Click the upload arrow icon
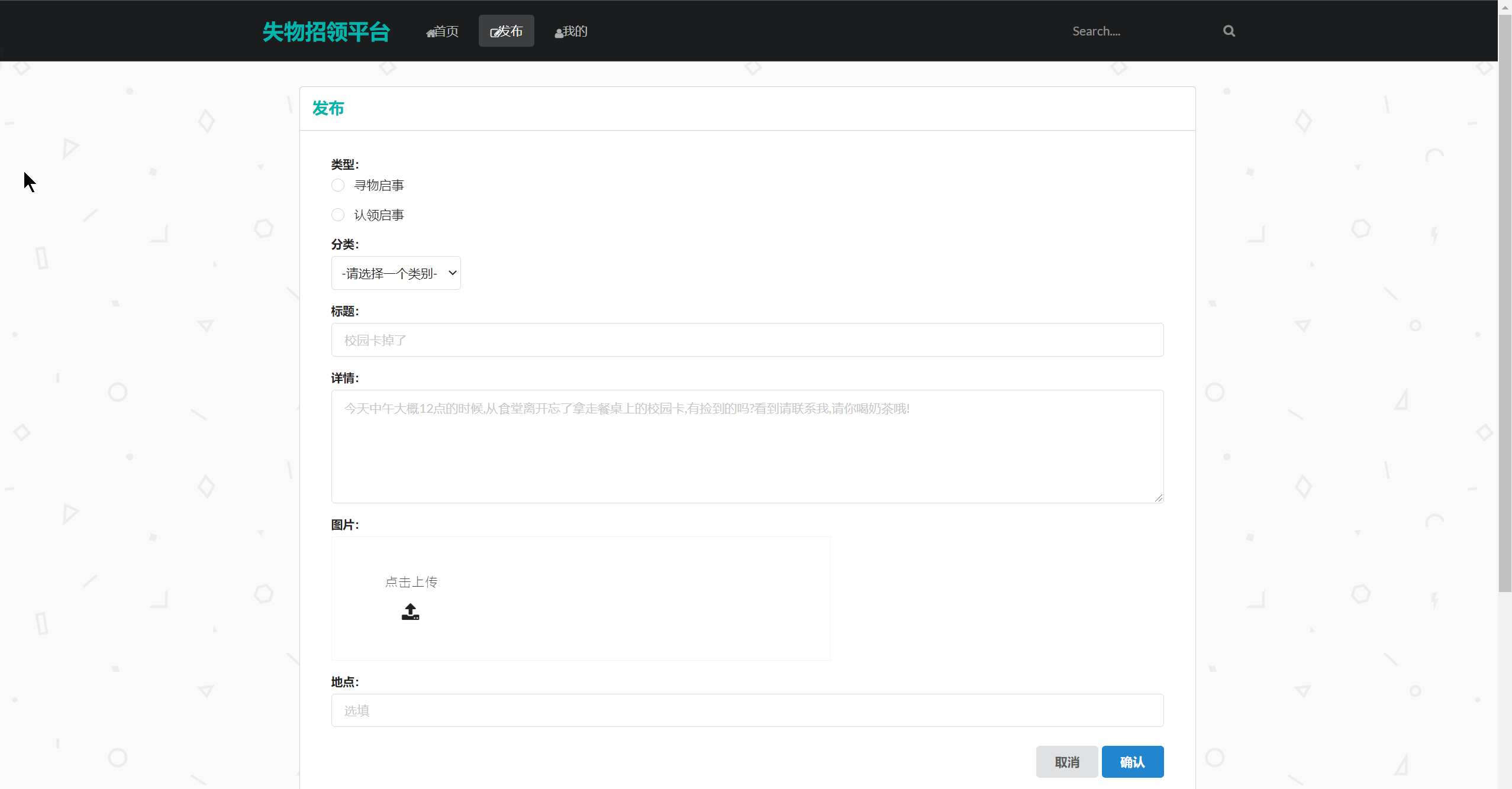 410,612
